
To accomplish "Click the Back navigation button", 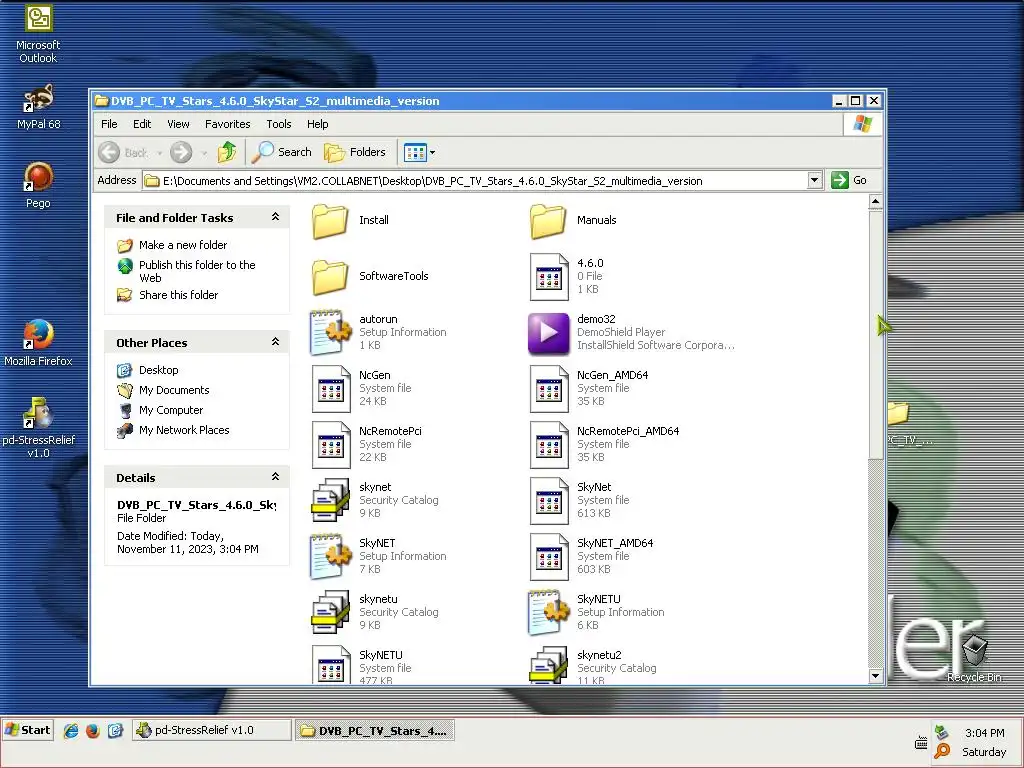I will [123, 153].
